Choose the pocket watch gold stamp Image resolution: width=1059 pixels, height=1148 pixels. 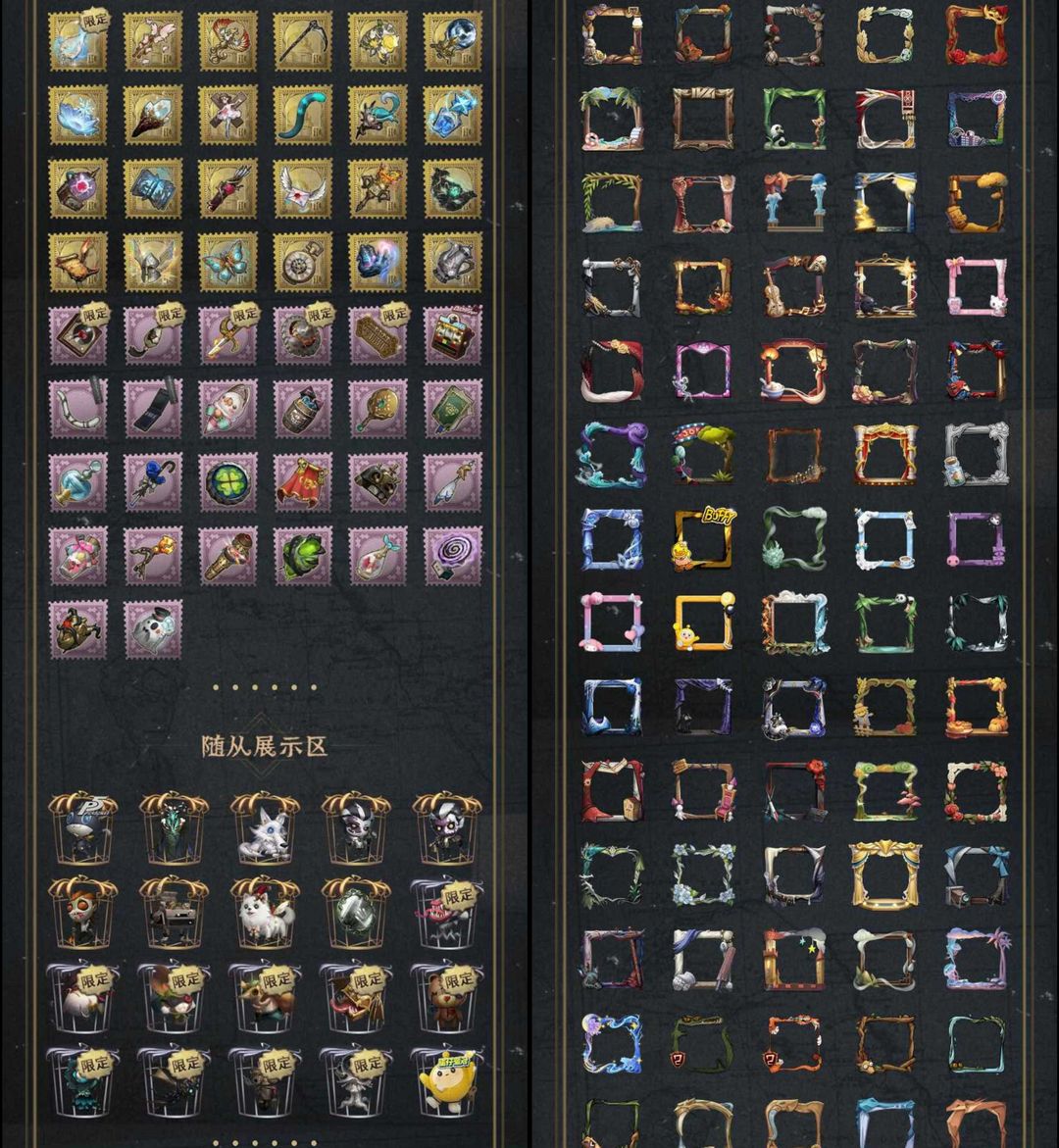[302, 262]
